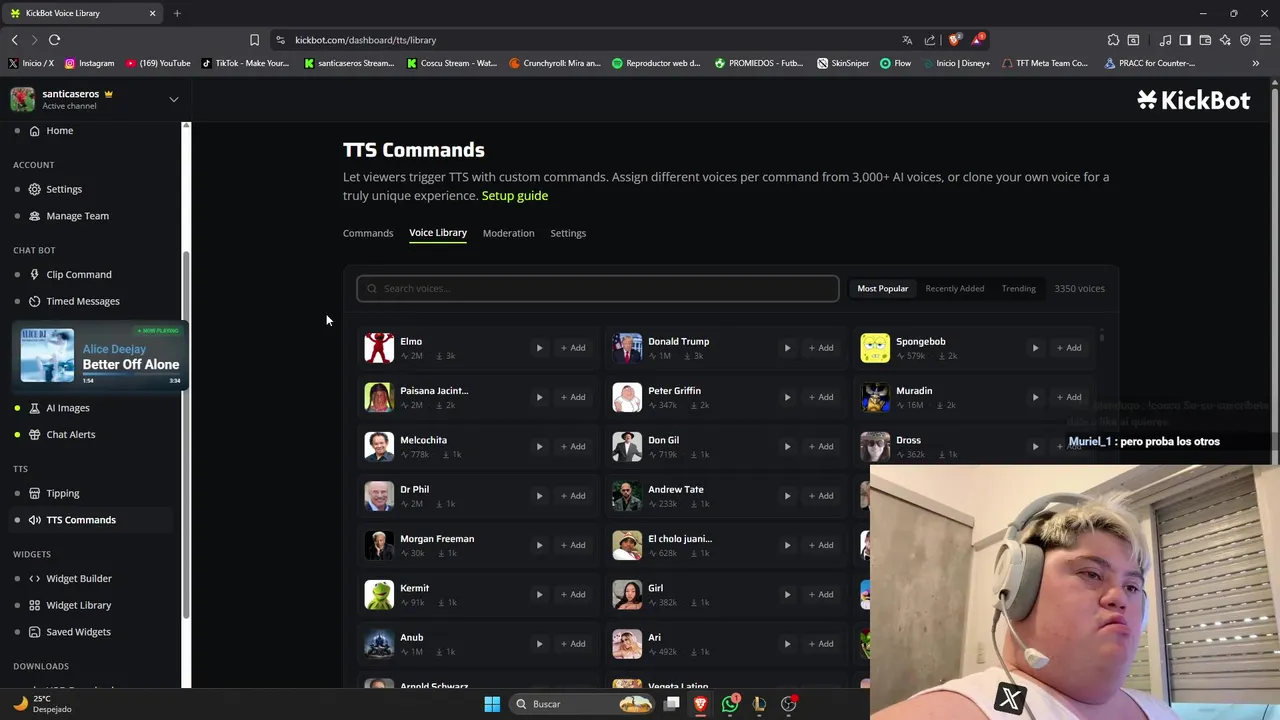Show more bookmarks with the chevron

[x=1255, y=63]
